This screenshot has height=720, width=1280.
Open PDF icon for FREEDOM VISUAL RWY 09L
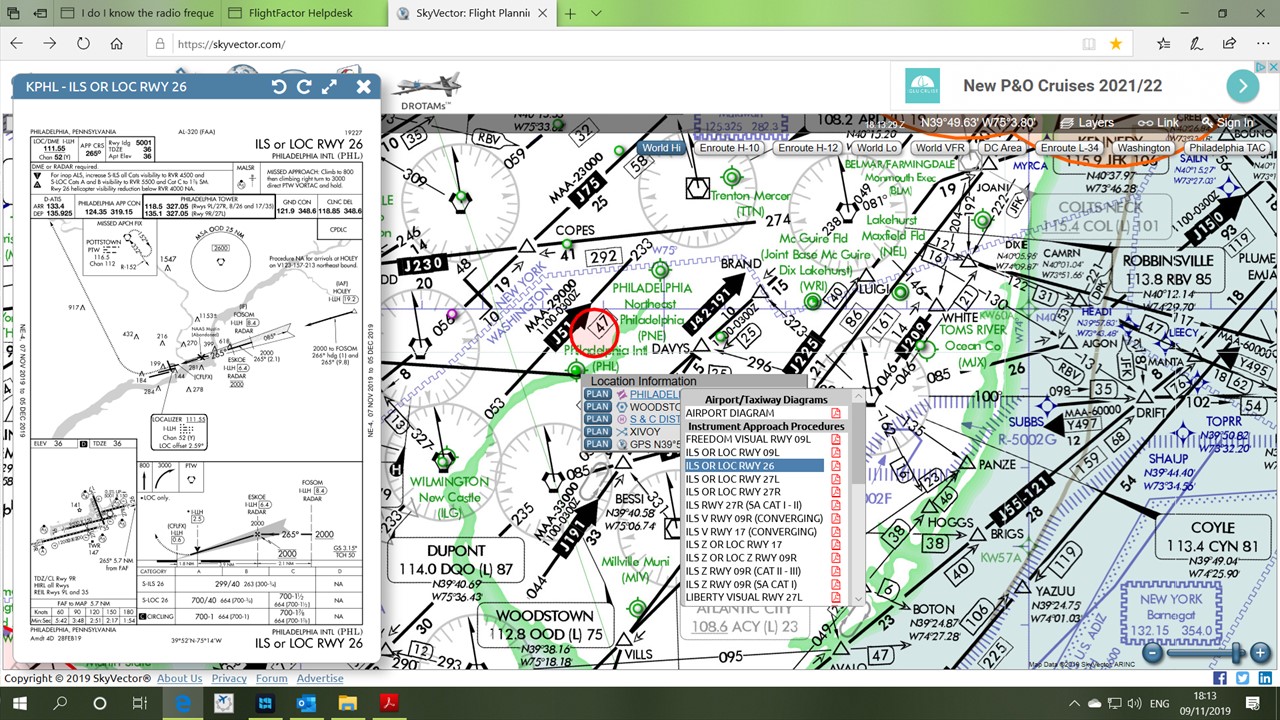click(x=836, y=439)
